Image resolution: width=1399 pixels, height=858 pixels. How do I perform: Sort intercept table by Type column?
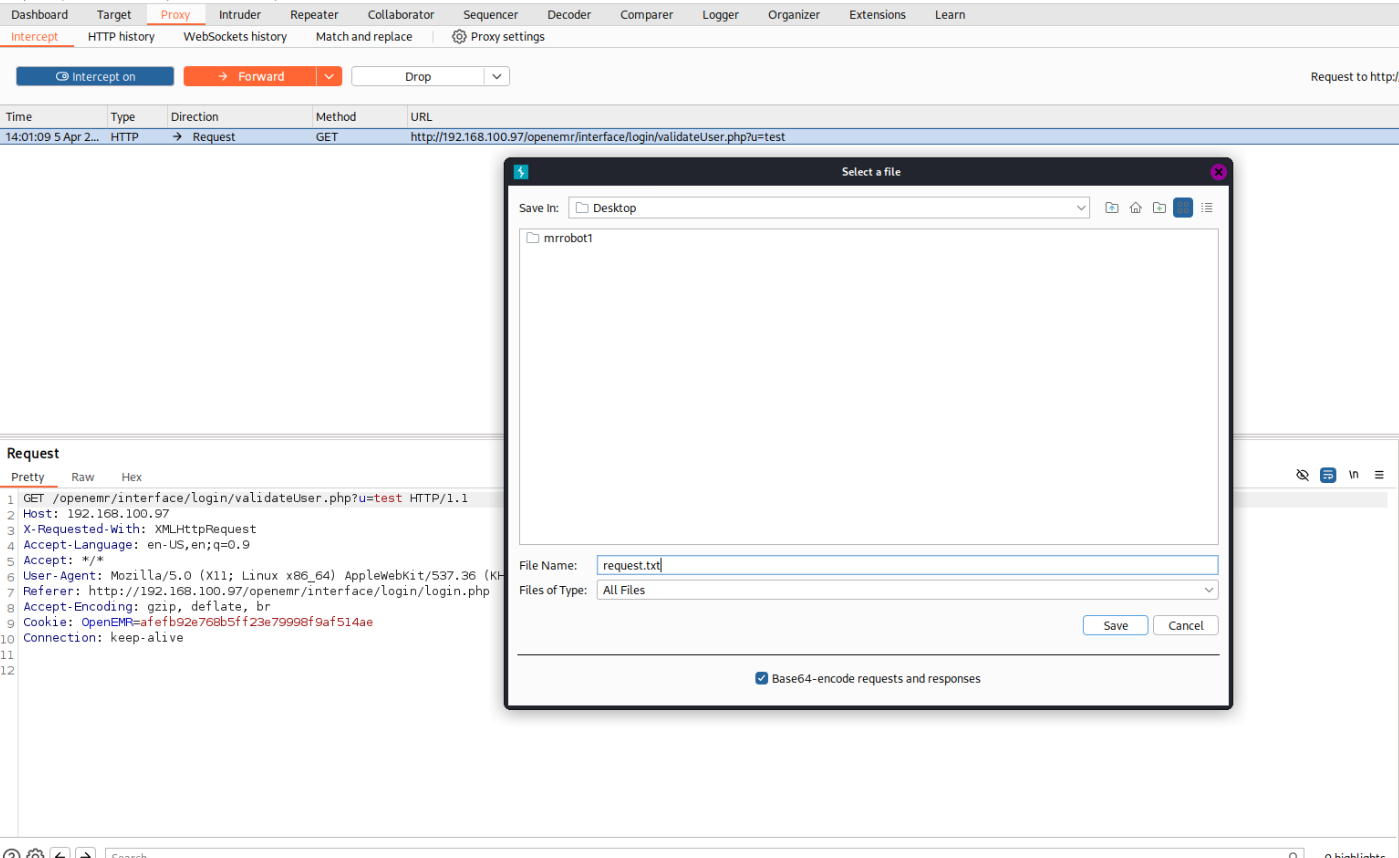(x=138, y=117)
